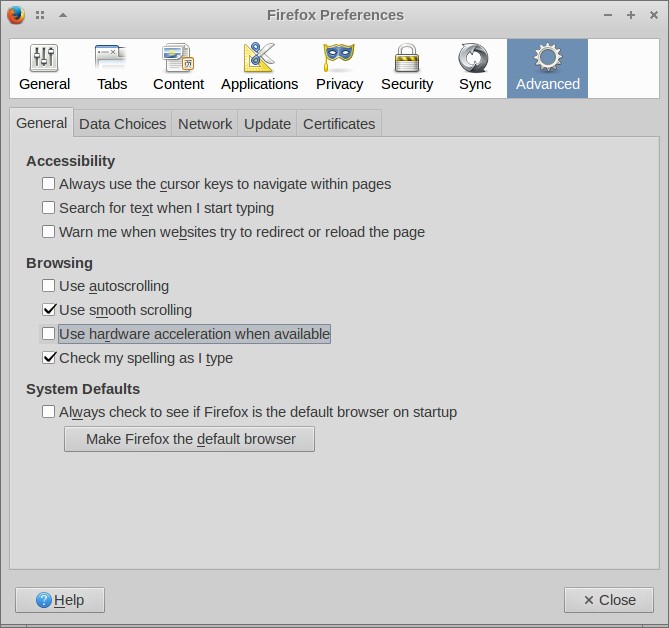
Task: Enable hardware acceleration when available
Action: [49, 334]
